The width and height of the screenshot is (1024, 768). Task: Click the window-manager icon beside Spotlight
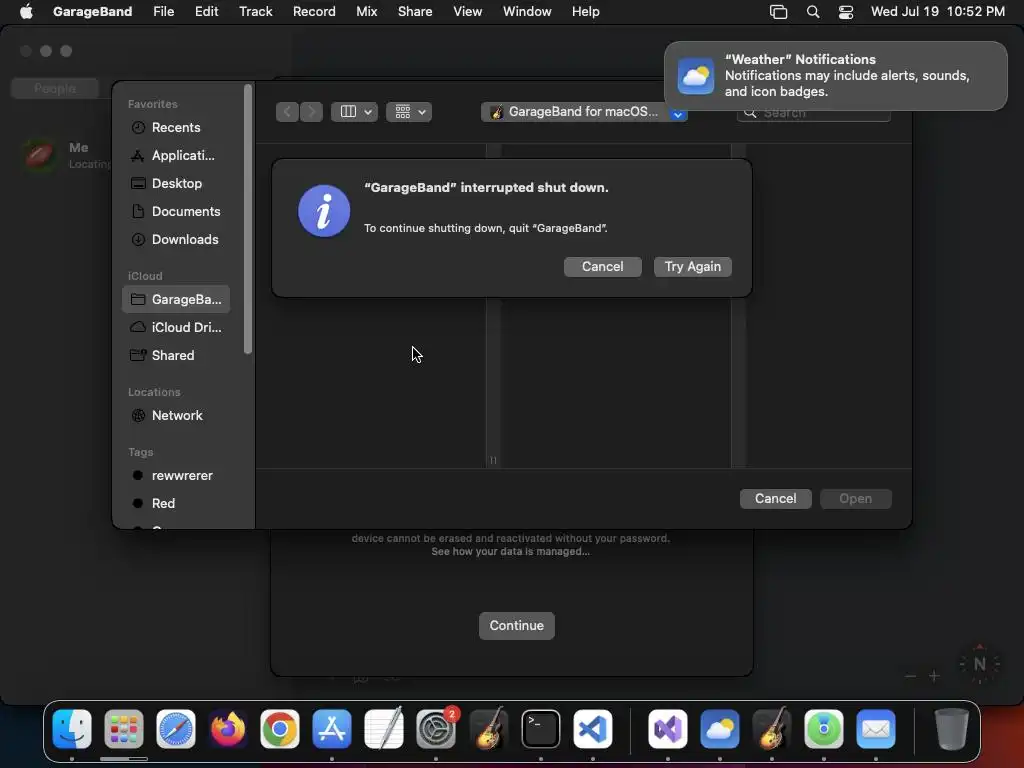click(778, 12)
